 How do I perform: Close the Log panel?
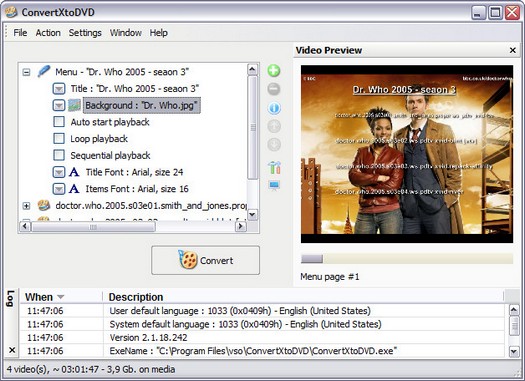[x=12, y=350]
